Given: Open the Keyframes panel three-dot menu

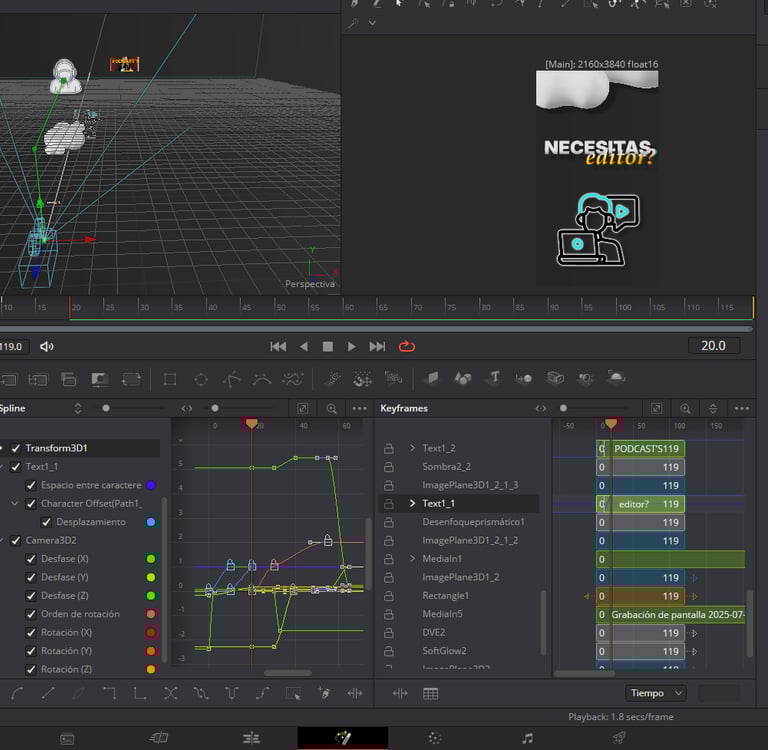Looking at the screenshot, I should click(741, 408).
